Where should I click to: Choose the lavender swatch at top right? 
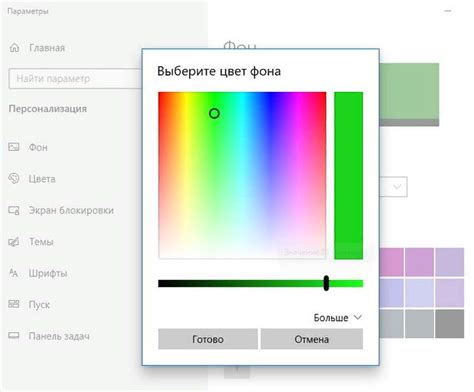450,262
